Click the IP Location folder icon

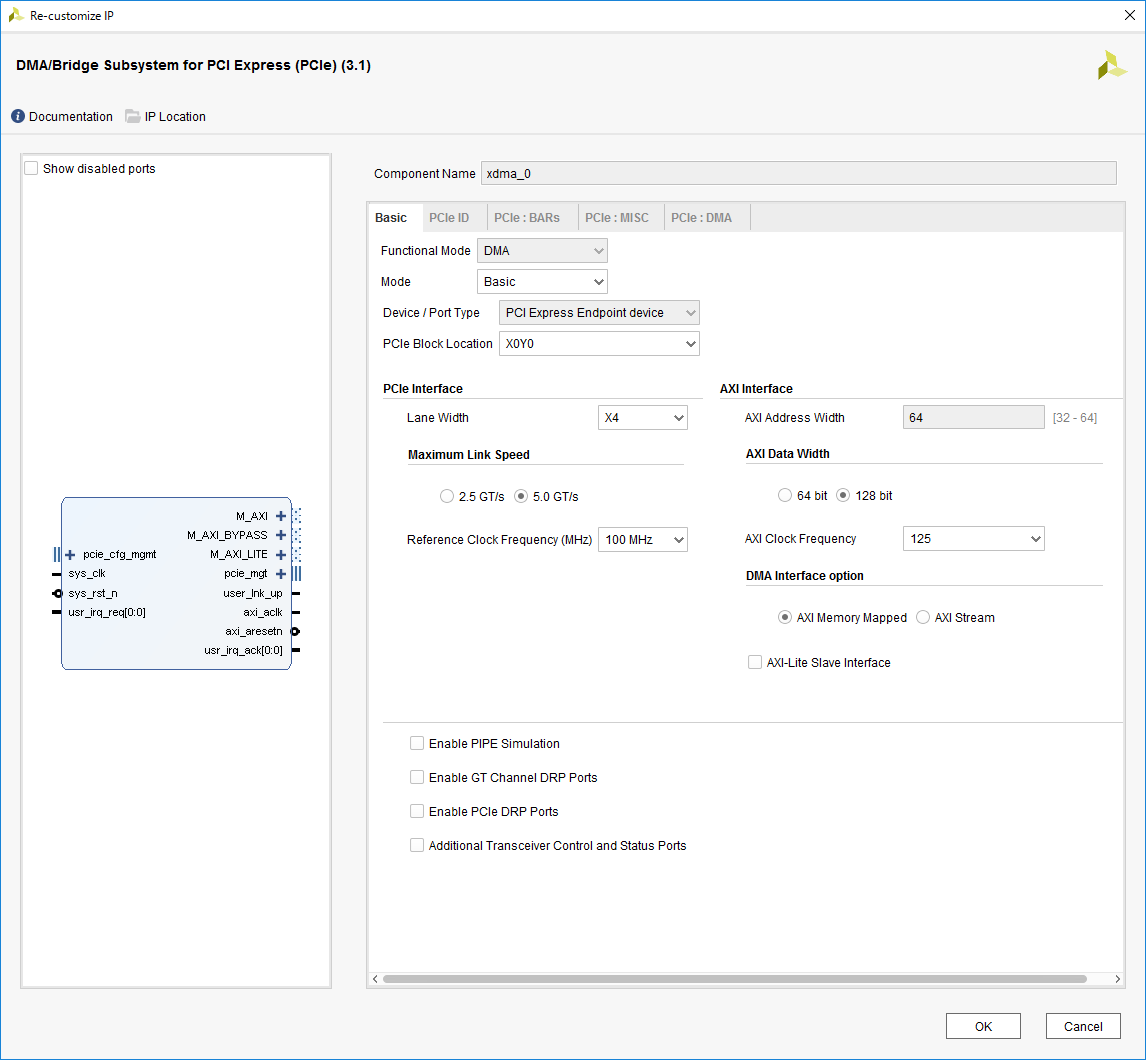[x=133, y=117]
